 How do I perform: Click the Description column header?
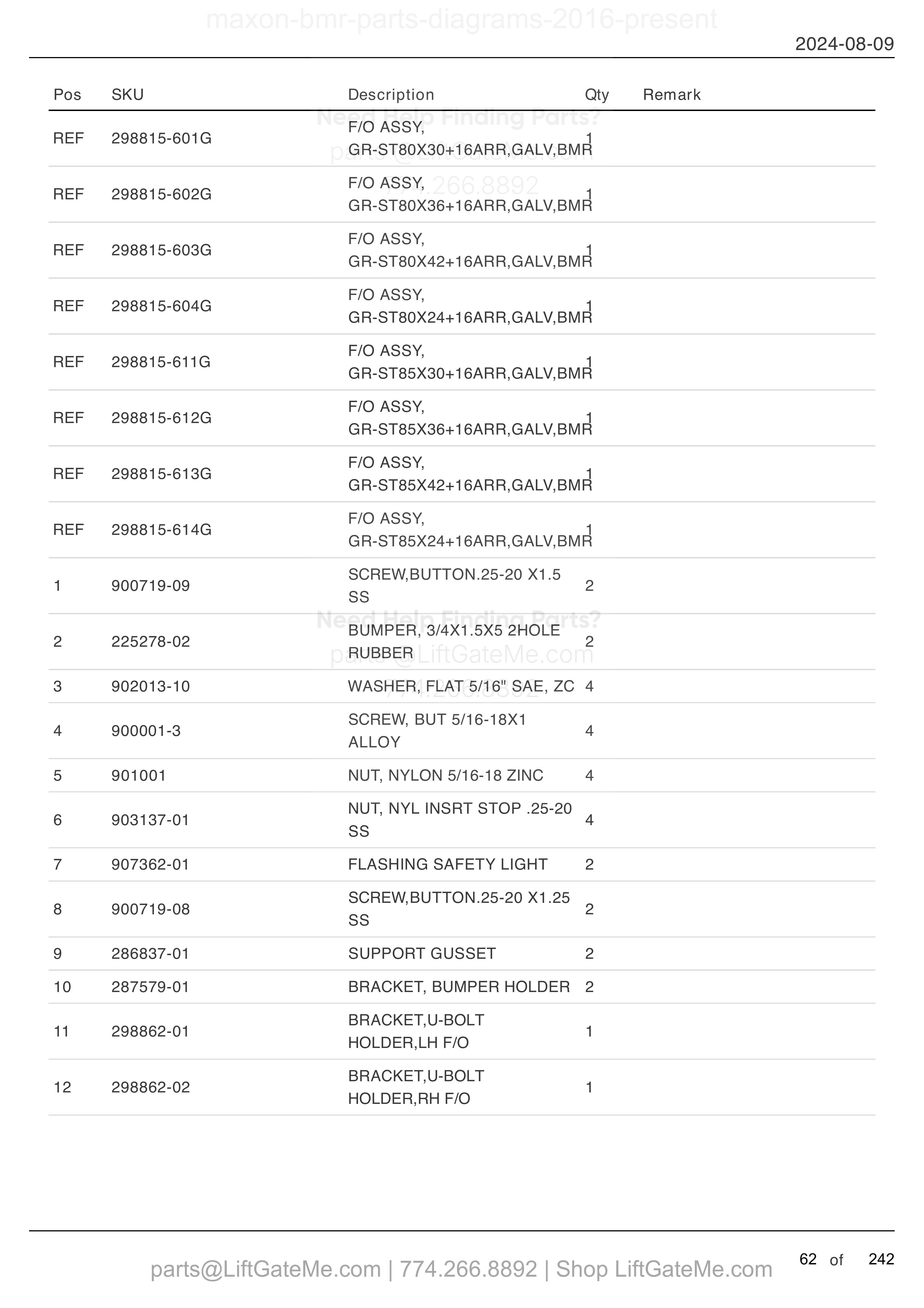pos(391,95)
